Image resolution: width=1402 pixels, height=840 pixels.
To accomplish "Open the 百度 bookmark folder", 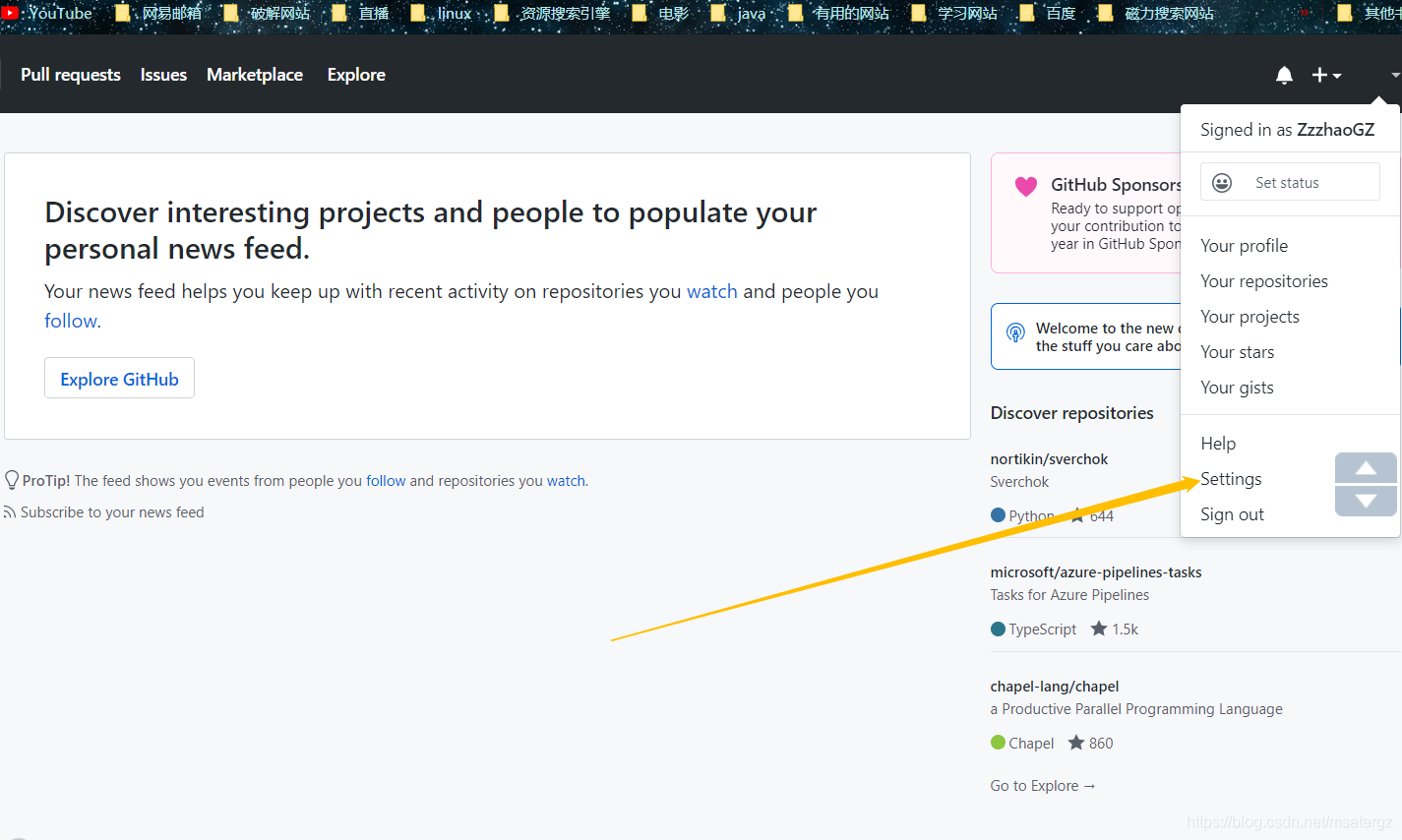I will click(1048, 13).
